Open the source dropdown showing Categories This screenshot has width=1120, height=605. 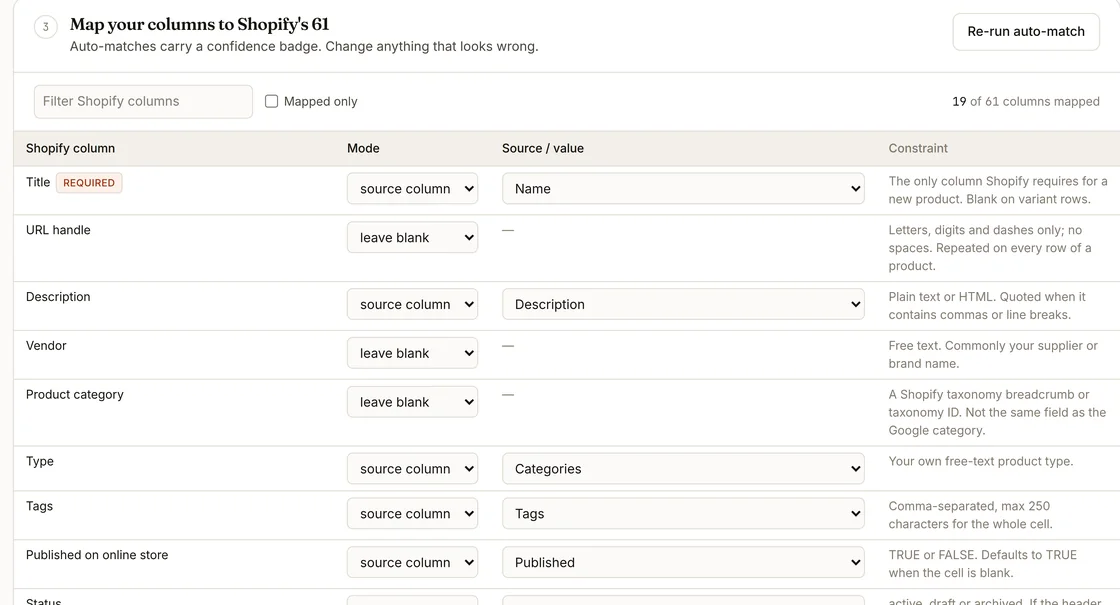(x=683, y=469)
